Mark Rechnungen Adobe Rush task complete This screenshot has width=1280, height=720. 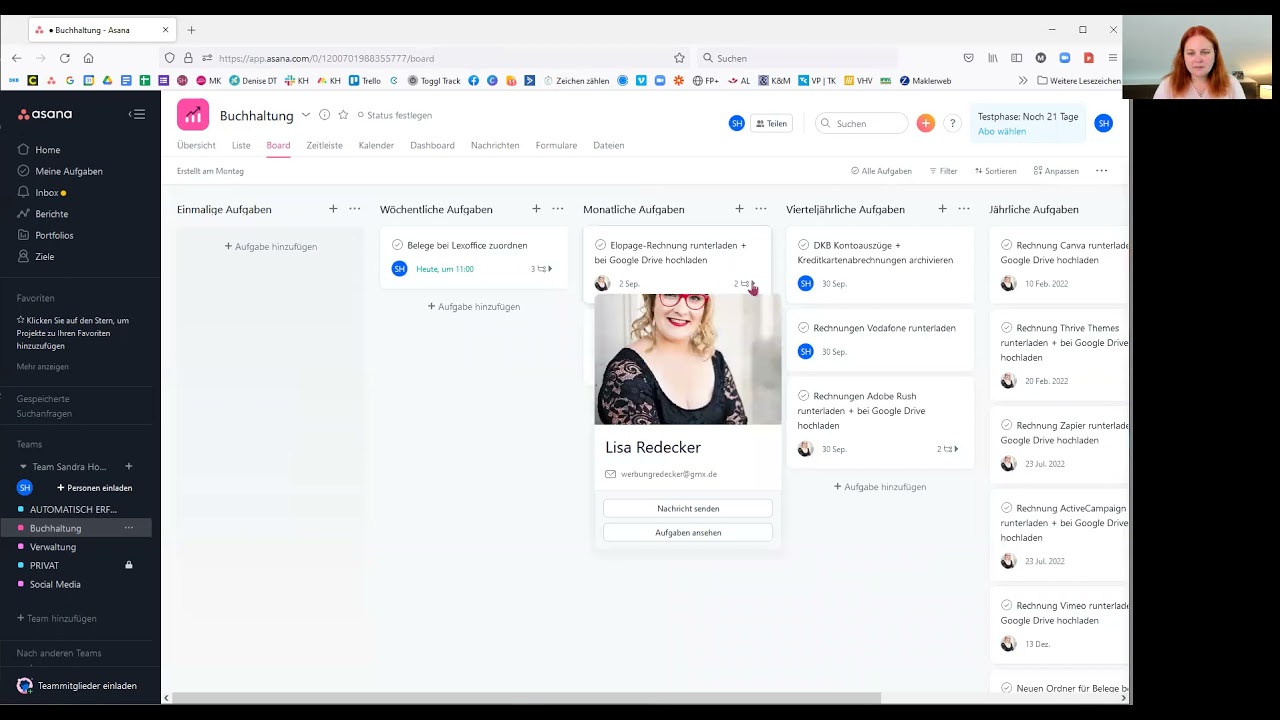point(803,396)
